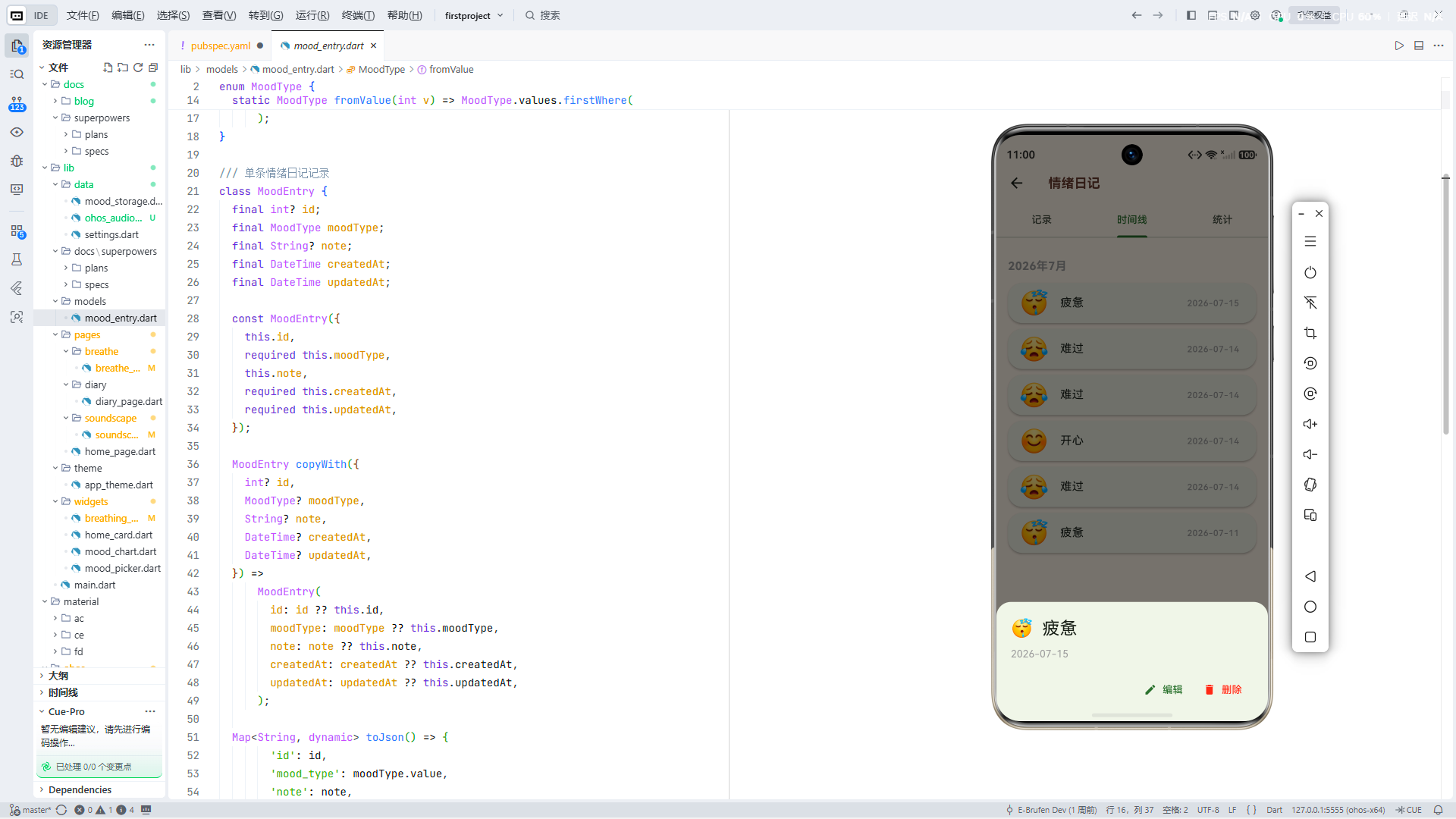Tap 编辑 button in mood detail sheet
The width and height of the screenshot is (1456, 819).
[1164, 689]
